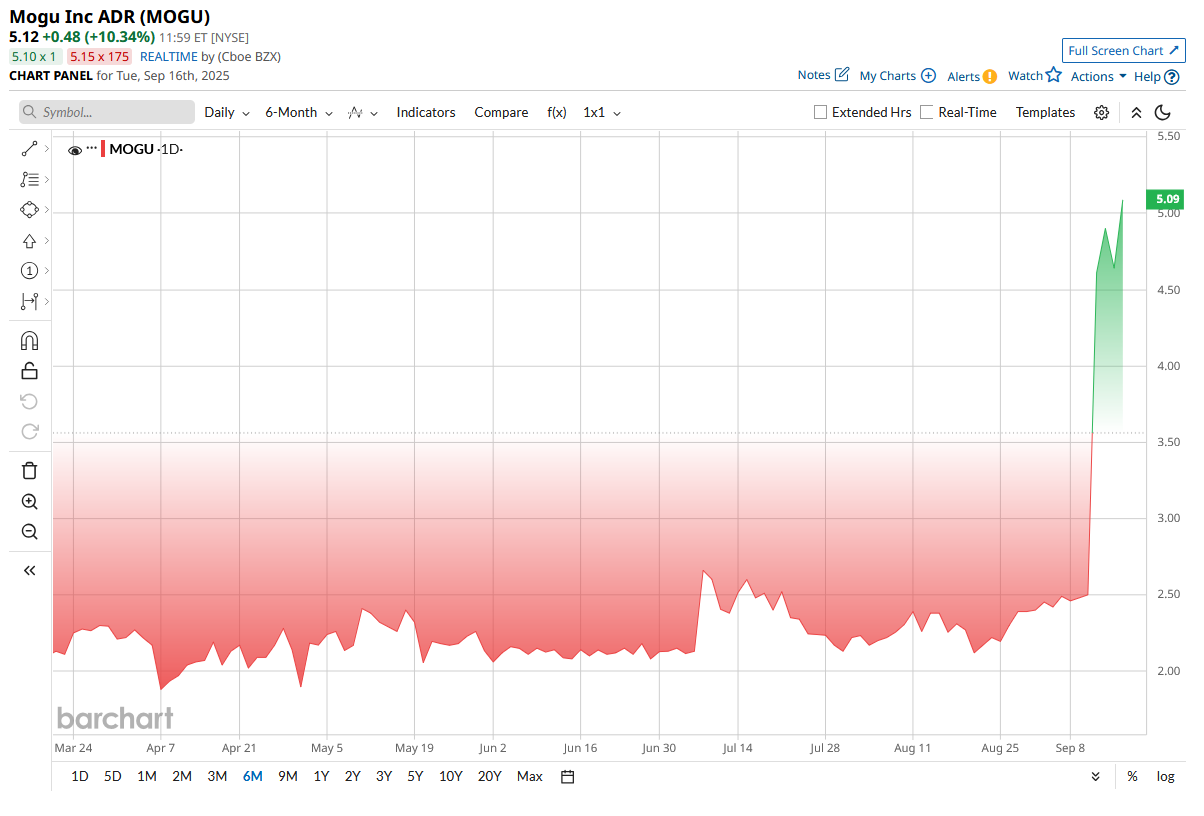Collapse the drawing tools sidebar
The height and width of the screenshot is (816, 1204).
click(29, 570)
